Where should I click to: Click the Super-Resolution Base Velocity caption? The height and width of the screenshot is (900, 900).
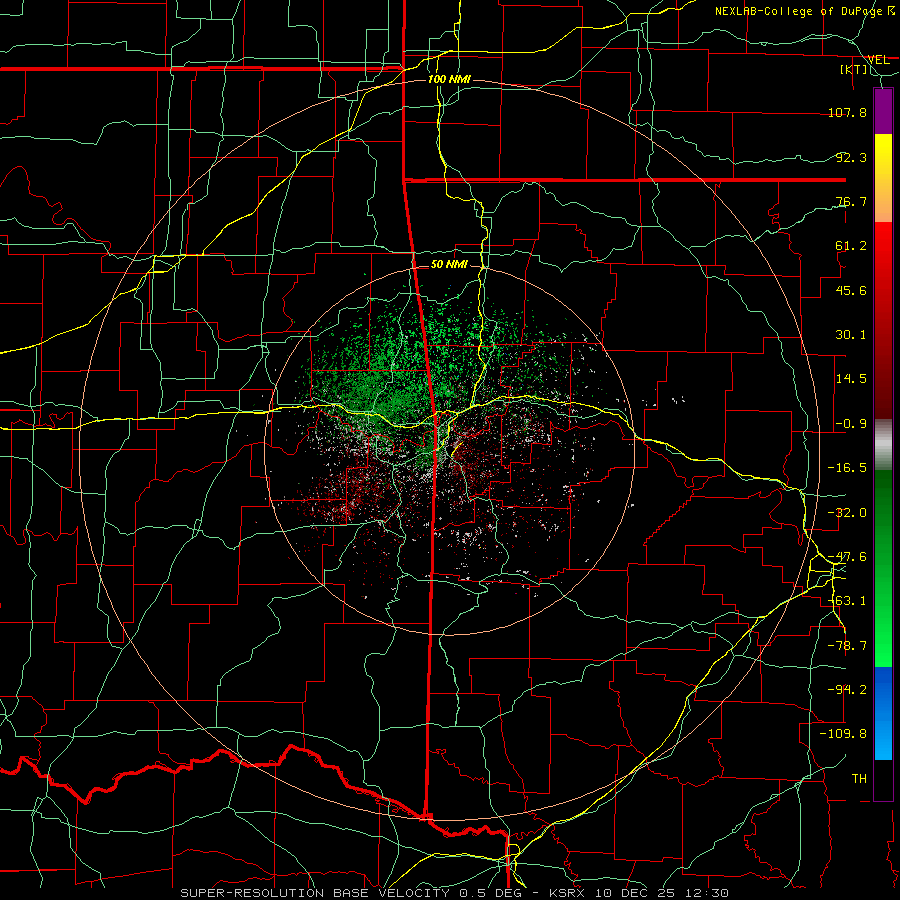455,893
